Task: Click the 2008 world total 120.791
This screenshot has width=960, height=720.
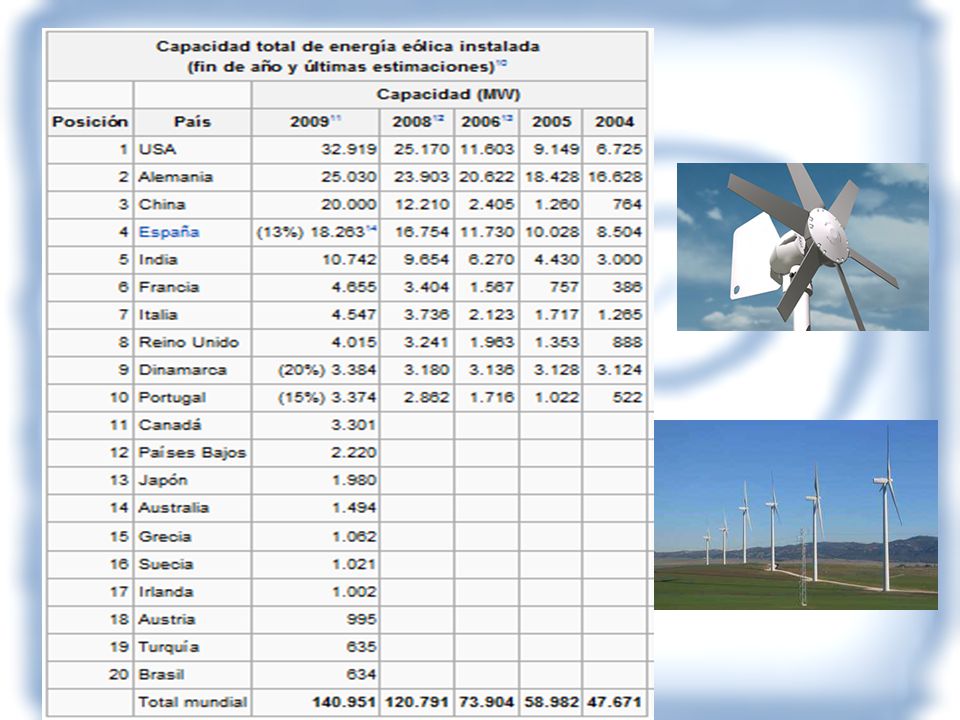Action: (417, 702)
